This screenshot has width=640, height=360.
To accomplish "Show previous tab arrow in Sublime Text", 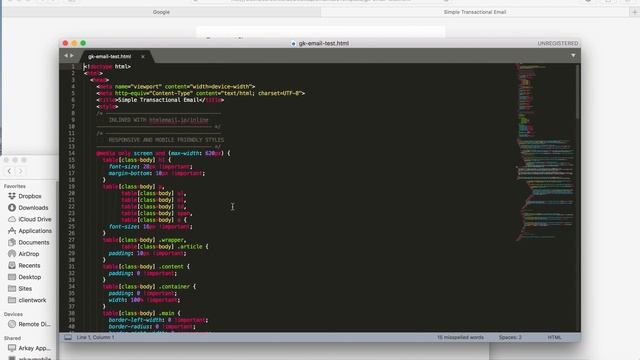I will (x=66, y=56).
